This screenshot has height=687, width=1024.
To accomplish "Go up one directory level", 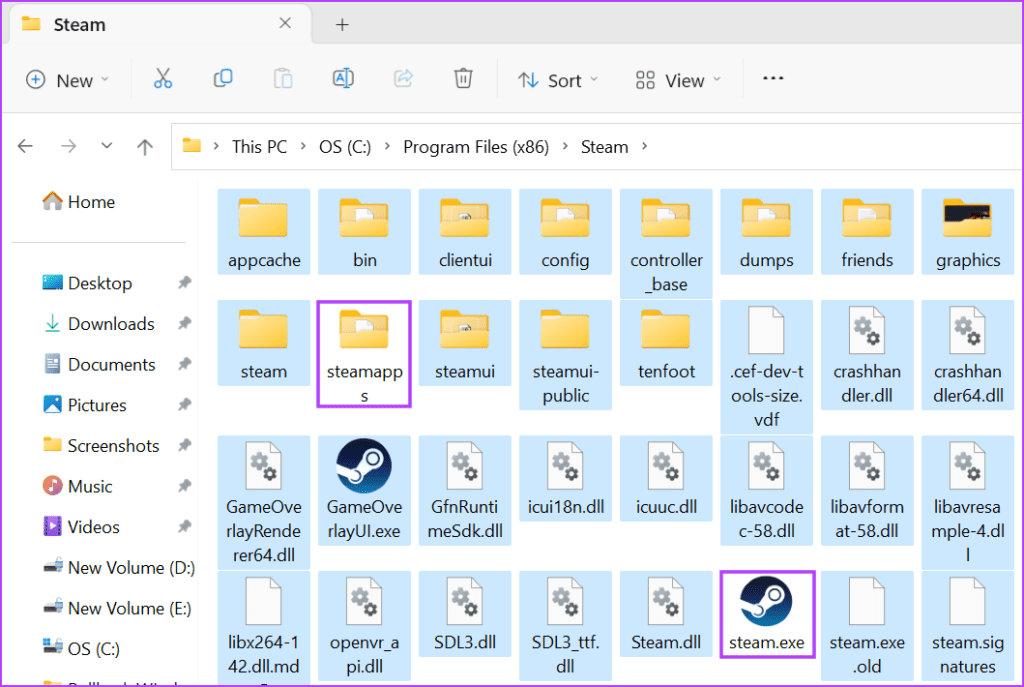I will [x=145, y=146].
